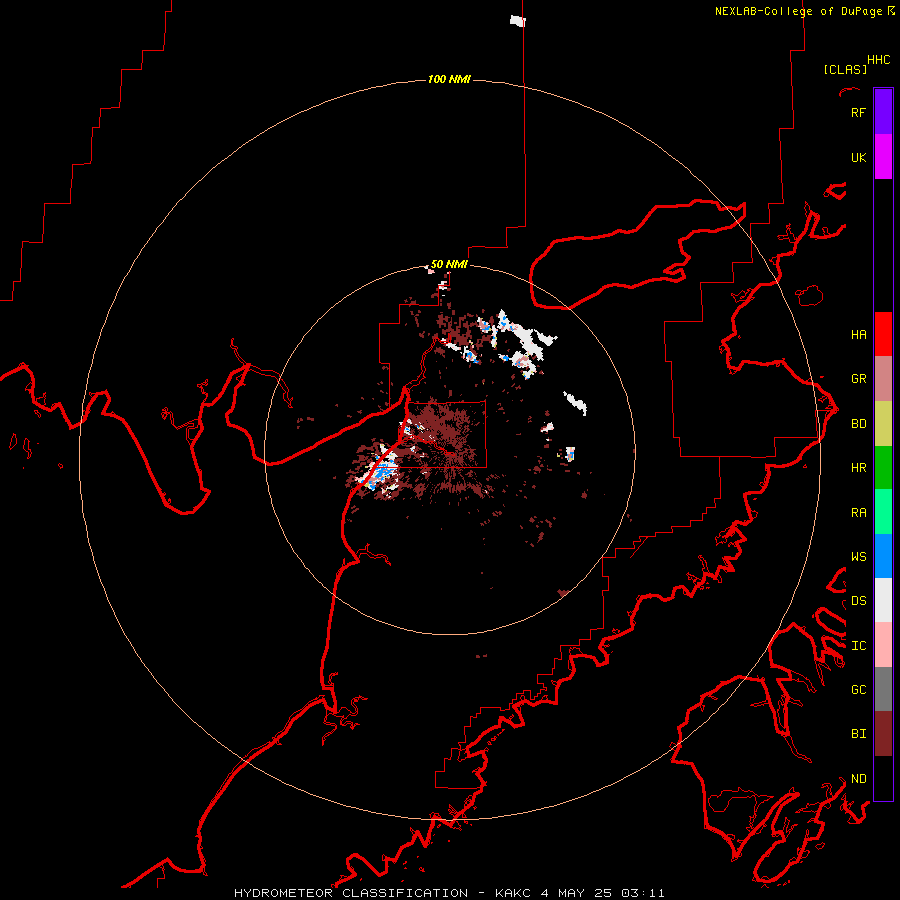Click the GR legend label

coord(858,379)
